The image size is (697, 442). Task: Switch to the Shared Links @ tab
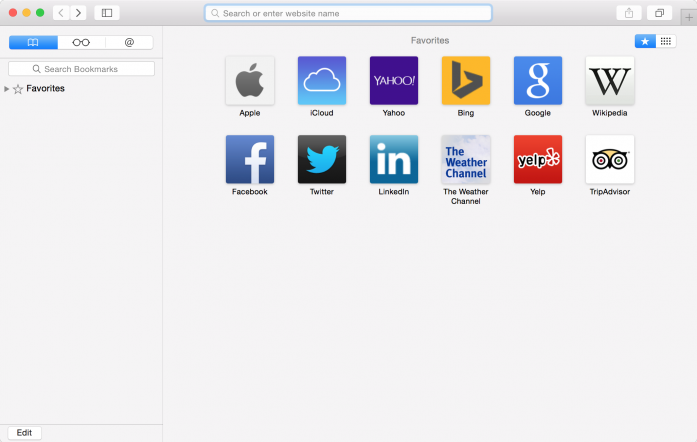[x=129, y=42]
